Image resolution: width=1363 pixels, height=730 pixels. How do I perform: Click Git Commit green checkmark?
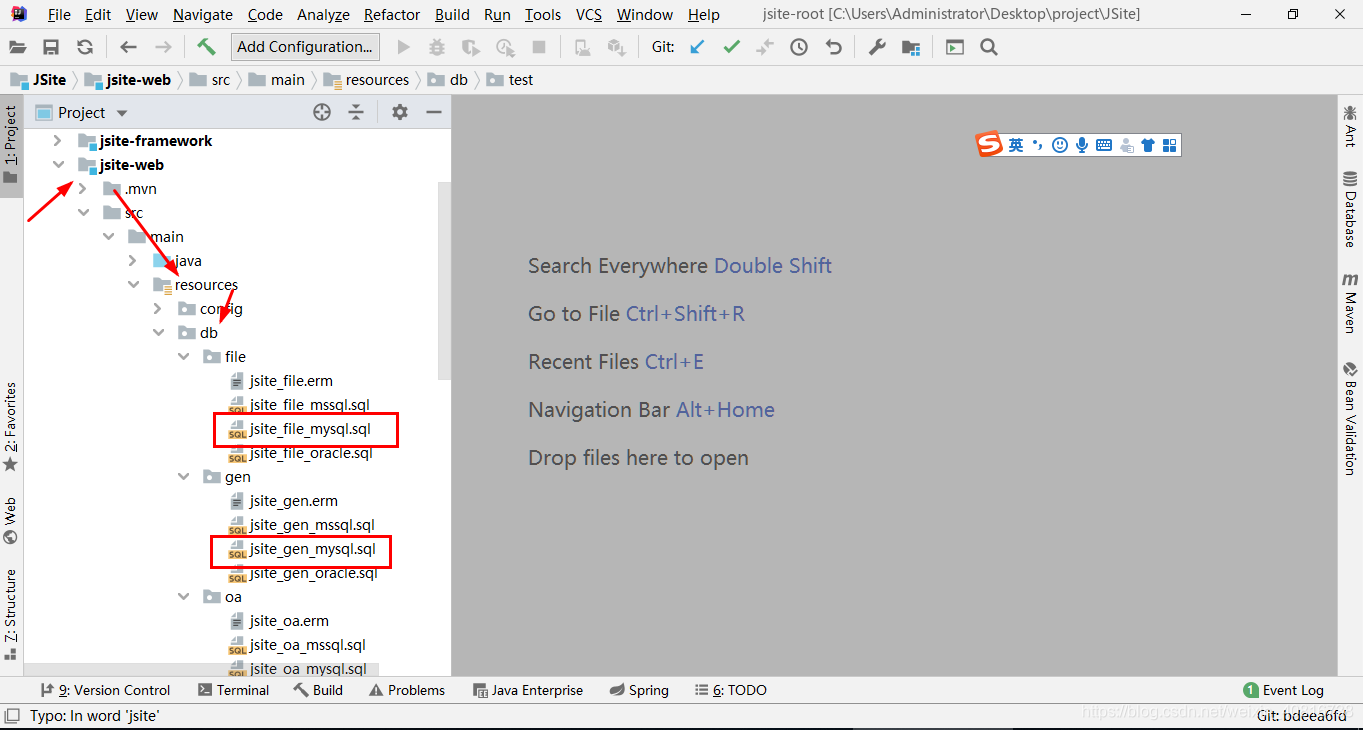point(732,47)
